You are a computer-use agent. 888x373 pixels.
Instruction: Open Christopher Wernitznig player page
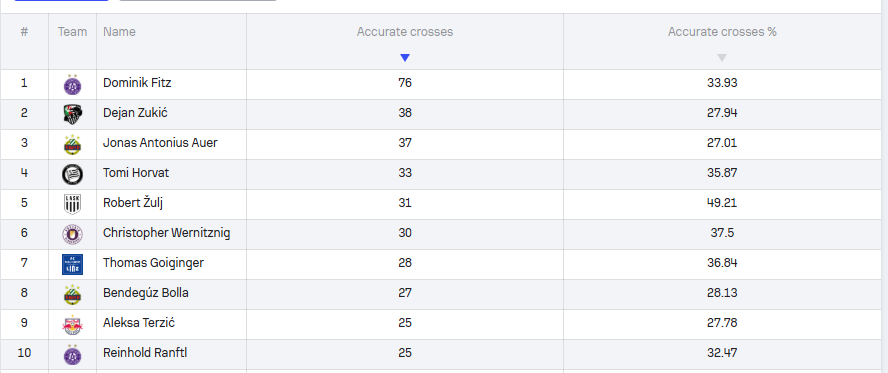coord(166,233)
